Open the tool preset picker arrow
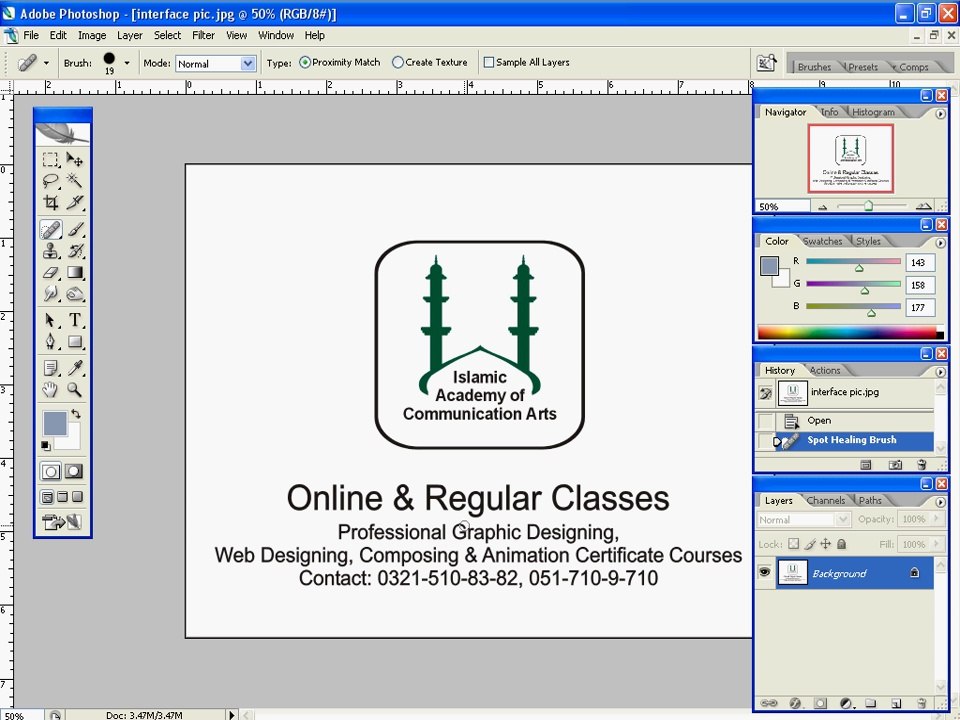 (x=47, y=62)
